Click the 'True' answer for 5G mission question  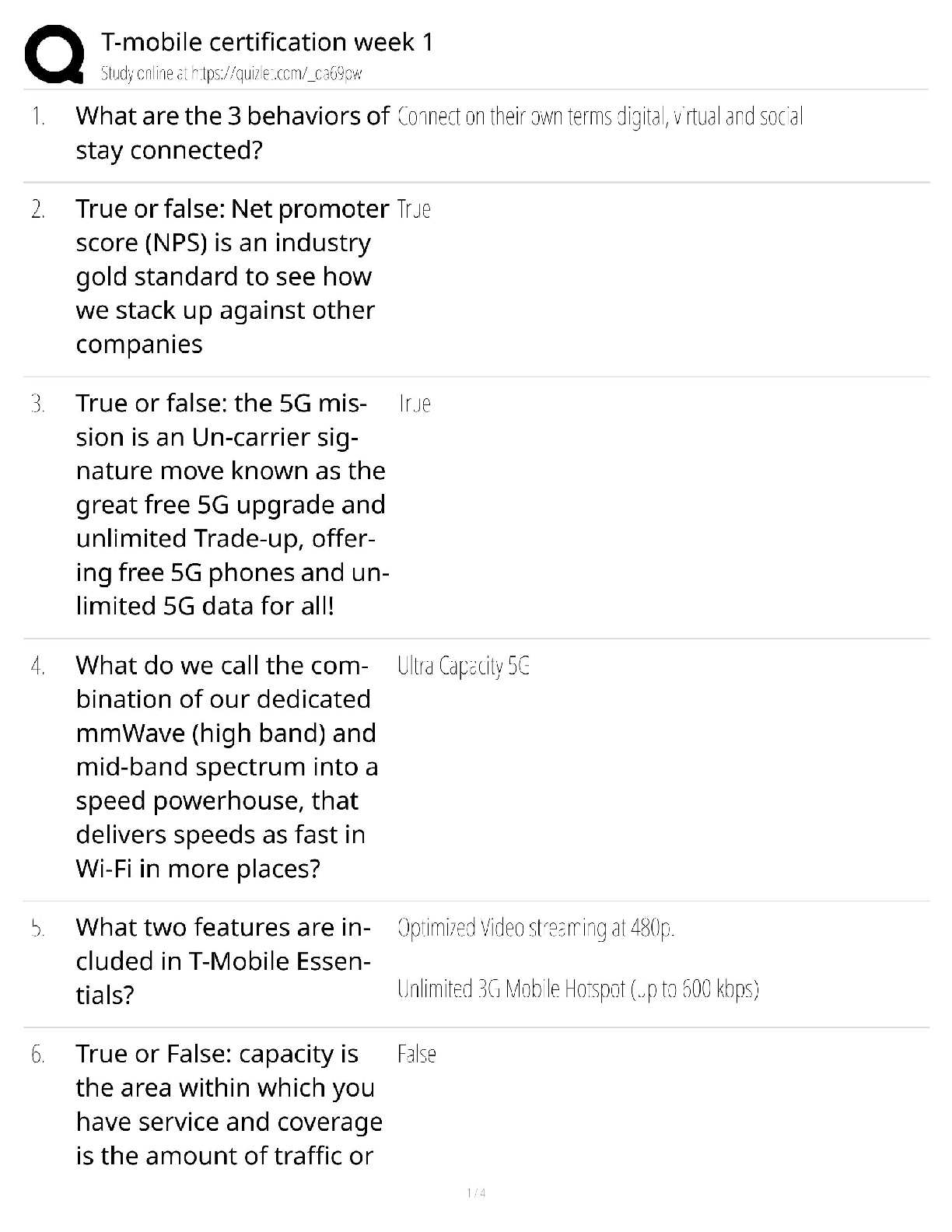[x=414, y=404]
